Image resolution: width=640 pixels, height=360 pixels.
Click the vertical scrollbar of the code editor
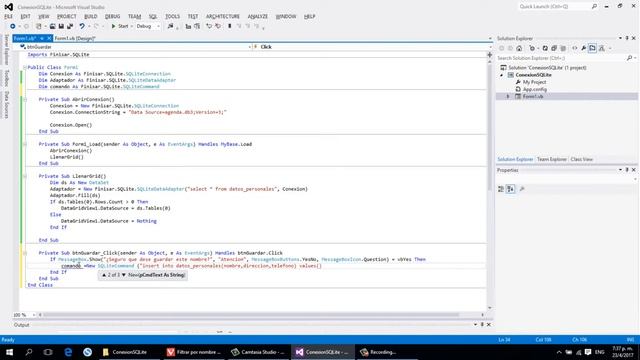pyautogui.click(x=489, y=127)
